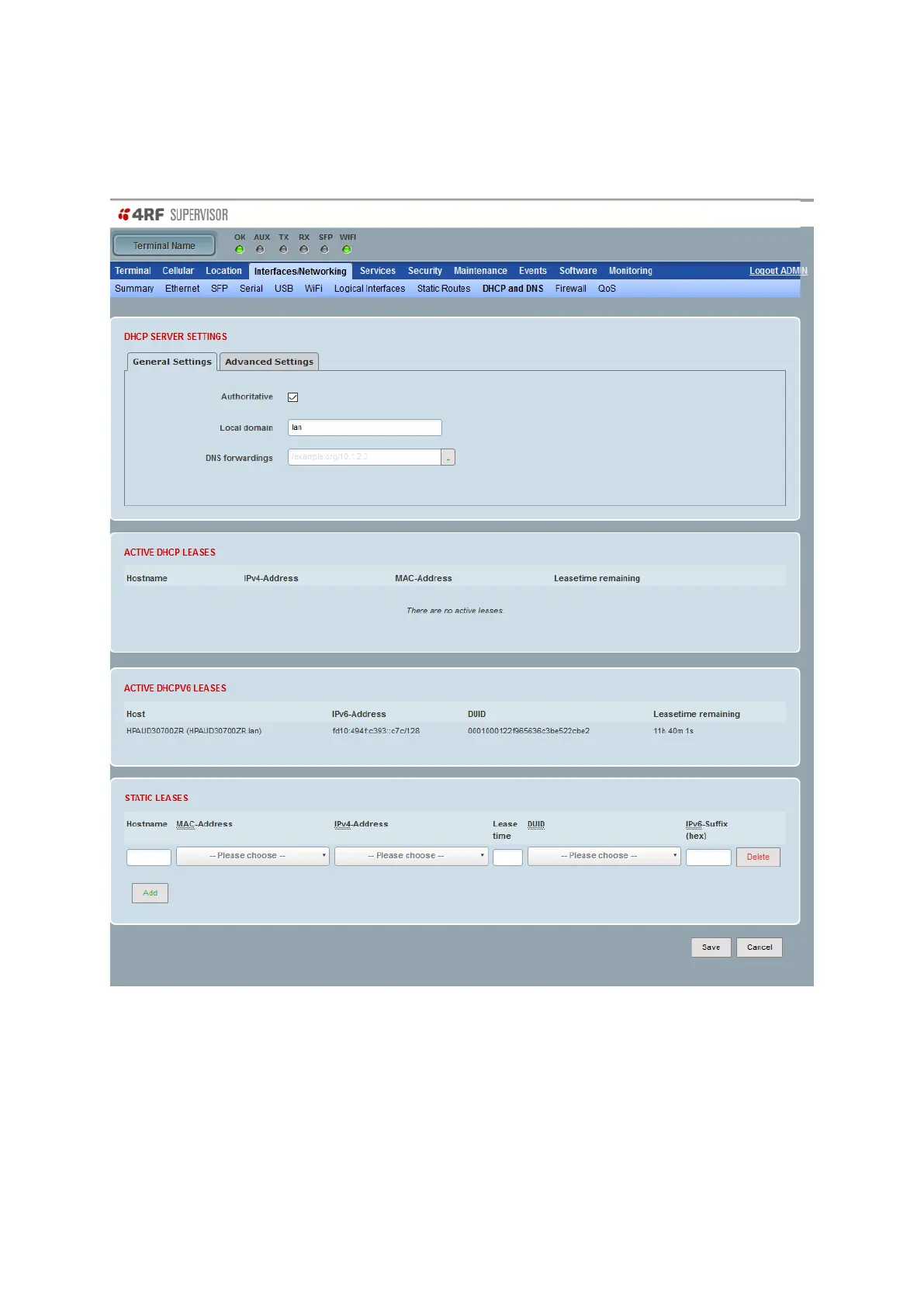
Task: Click the OK status LED indicator
Action: coord(240,250)
